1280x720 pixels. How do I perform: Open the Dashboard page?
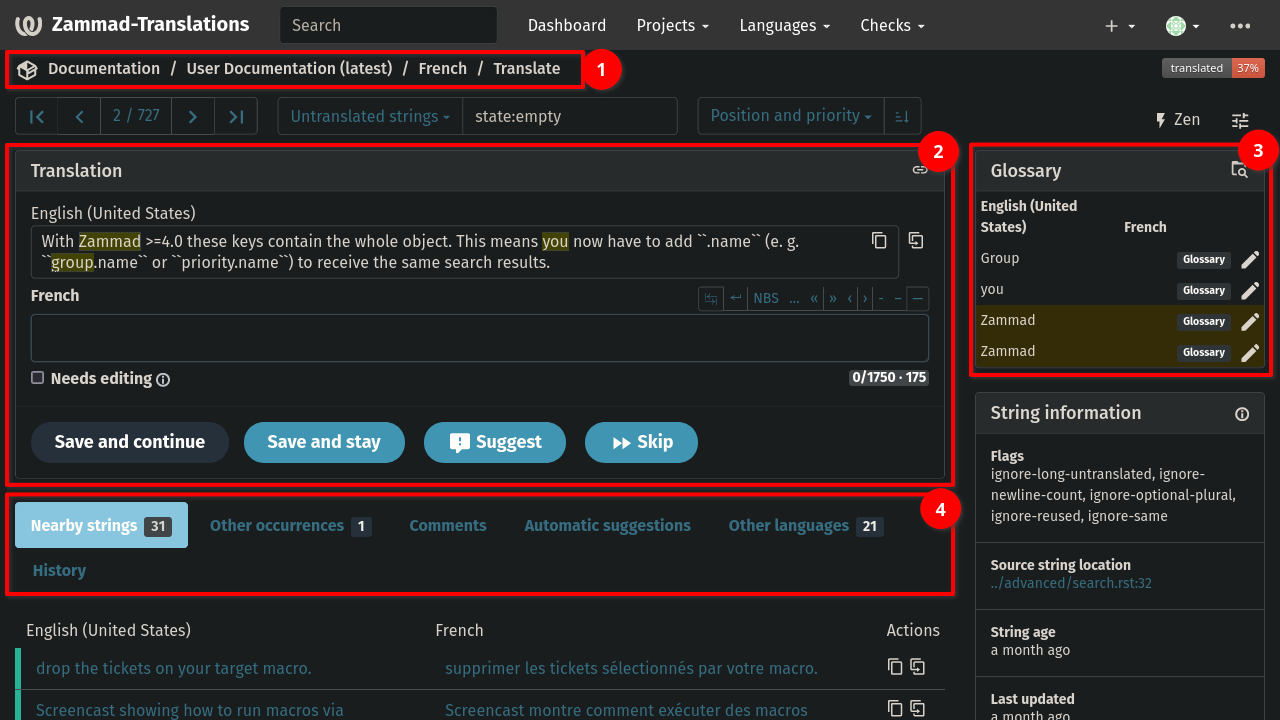567,26
